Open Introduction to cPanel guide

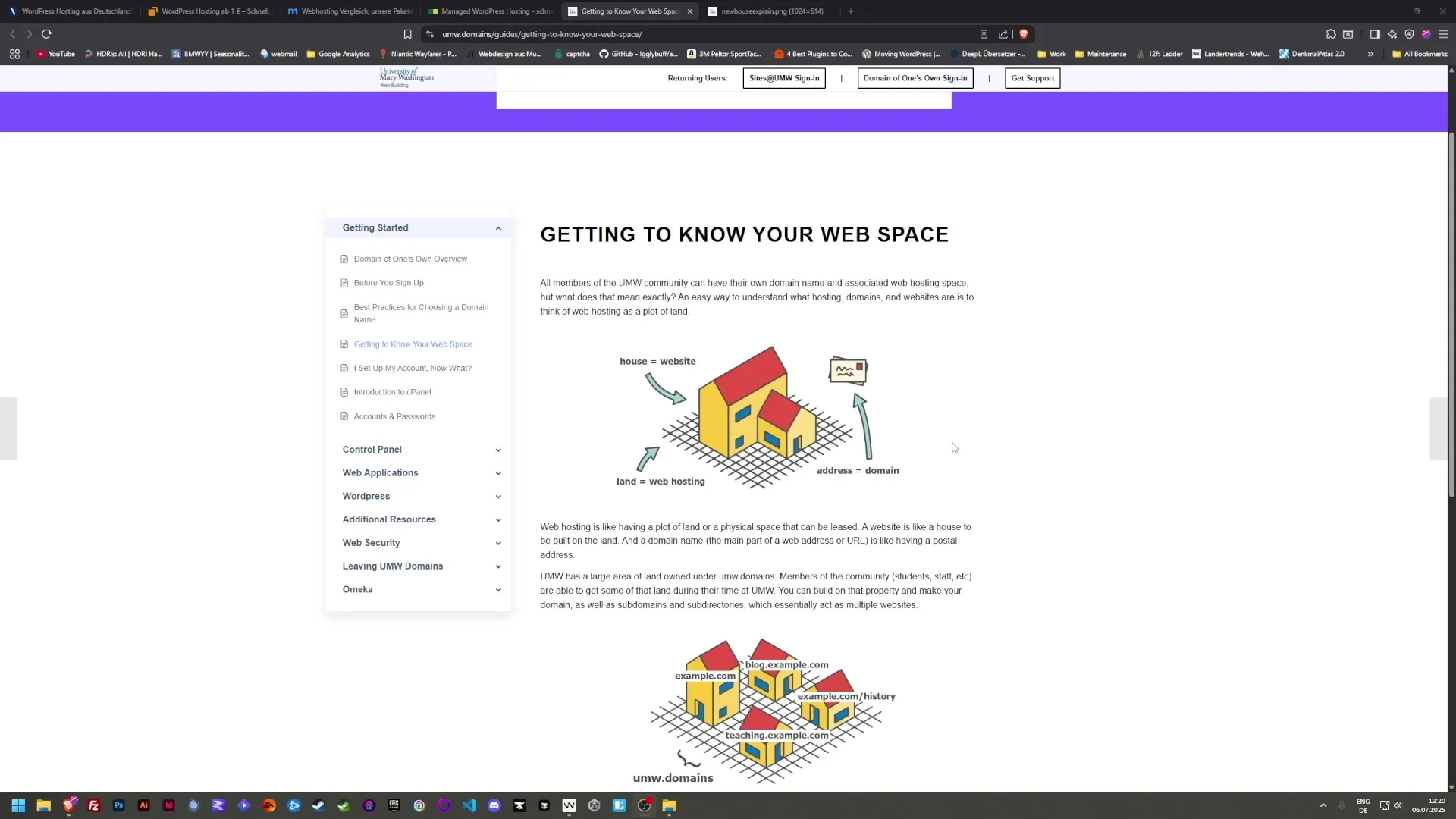pos(392,391)
